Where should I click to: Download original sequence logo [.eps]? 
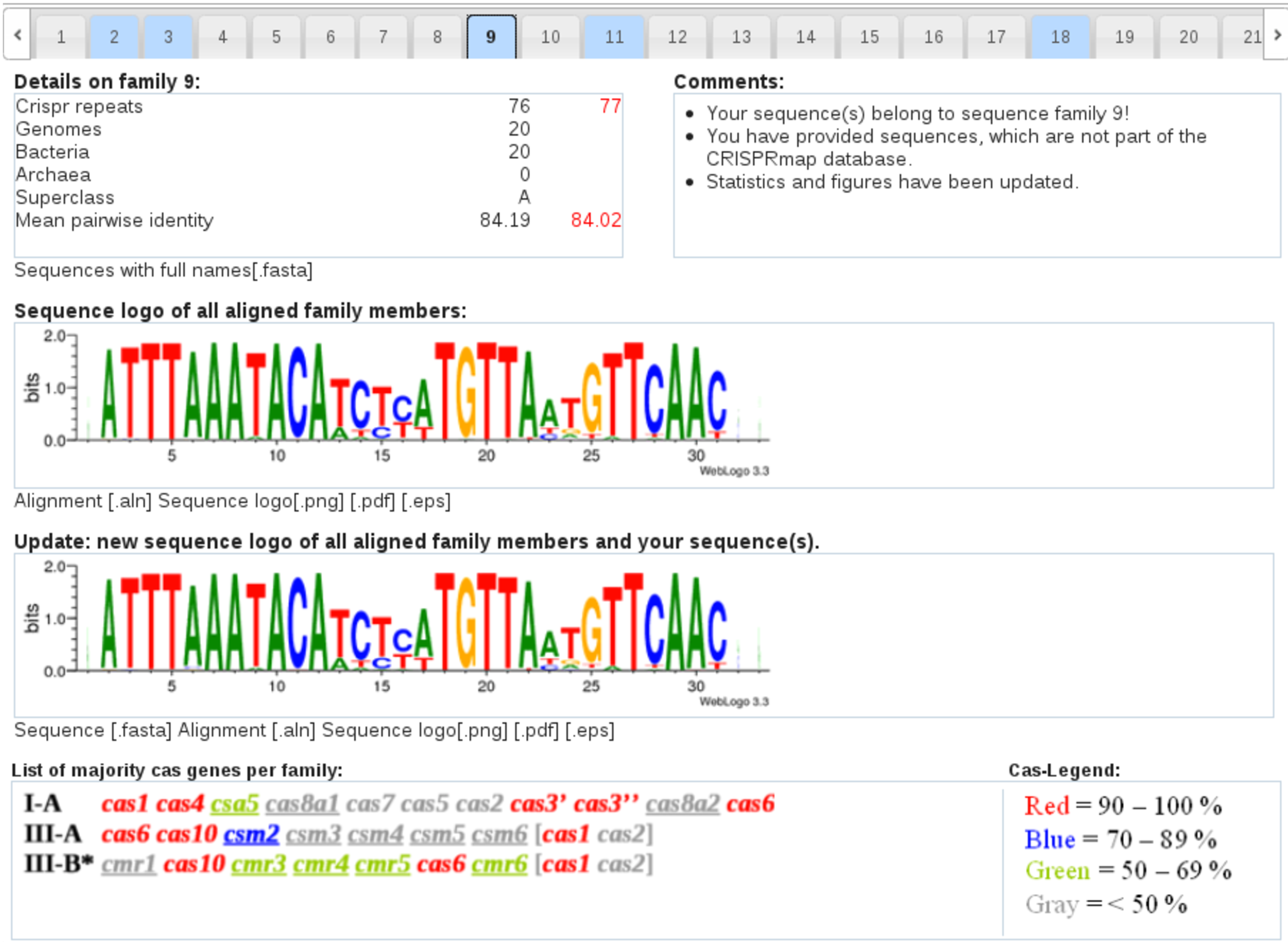point(426,501)
